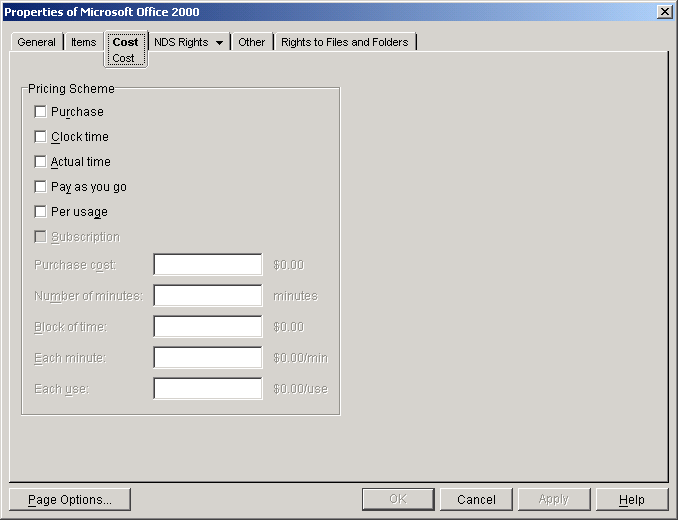Image resolution: width=678 pixels, height=520 pixels.
Task: Expand the NDS Rights dropdown arrow
Action: 219,42
